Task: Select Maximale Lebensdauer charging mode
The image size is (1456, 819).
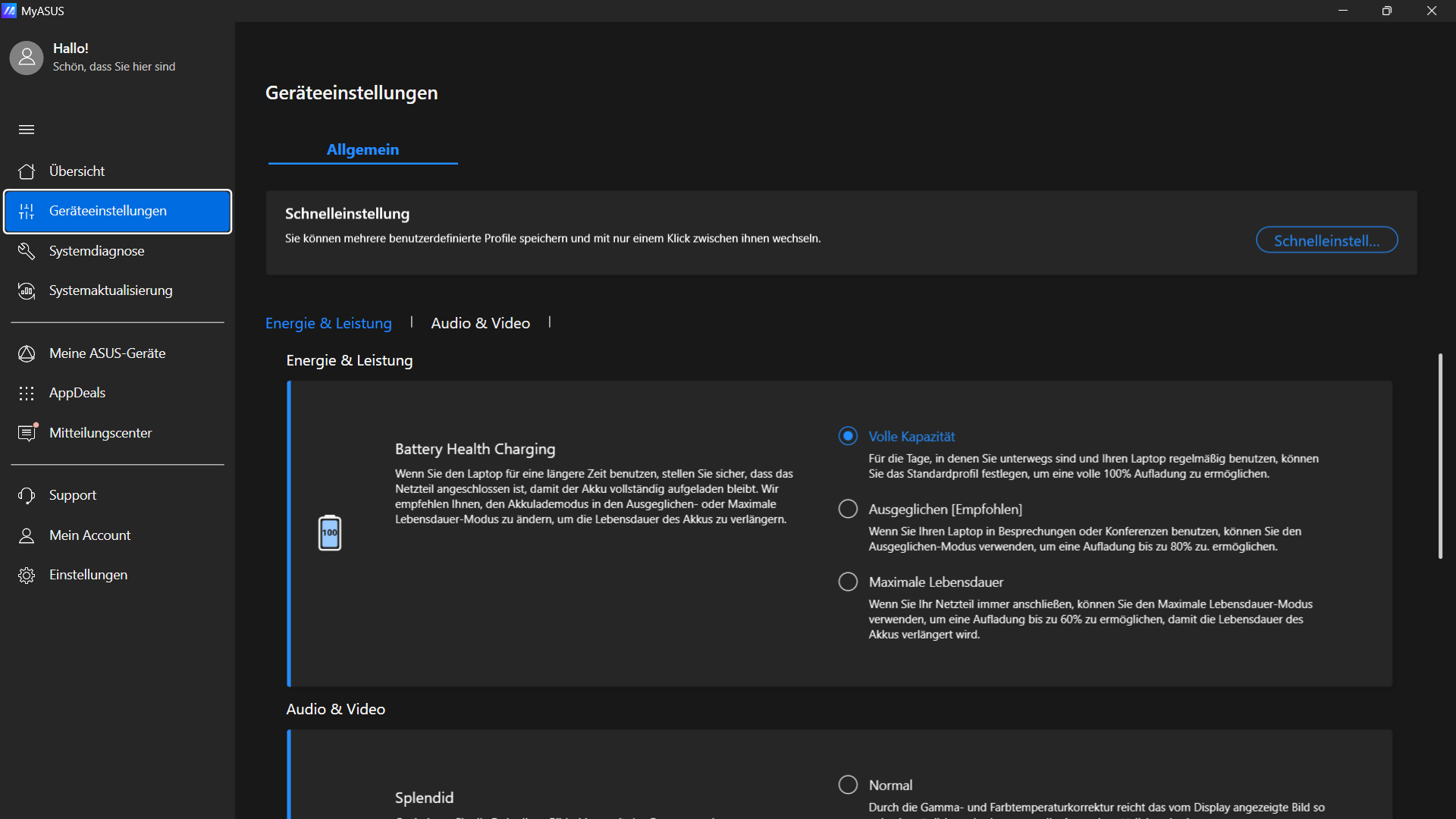Action: click(848, 582)
